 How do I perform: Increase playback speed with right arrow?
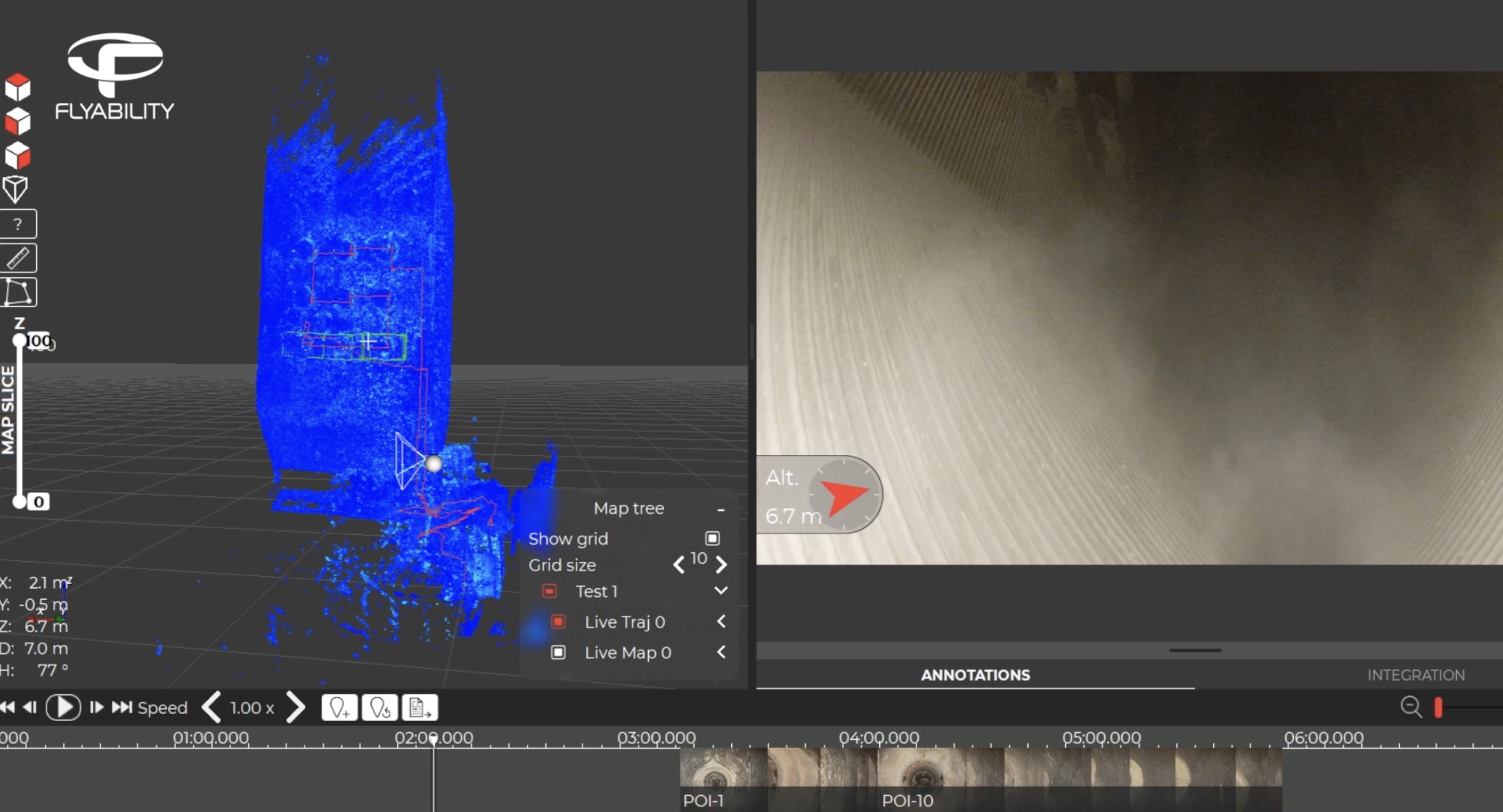click(296, 708)
